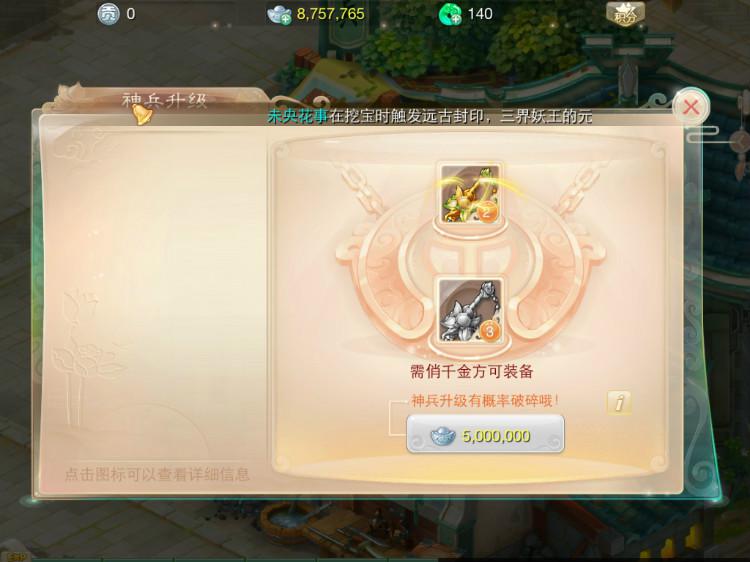This screenshot has width=750, height=562.
Task: Tap the 8,757,765 silver balance
Action: [x=331, y=14]
